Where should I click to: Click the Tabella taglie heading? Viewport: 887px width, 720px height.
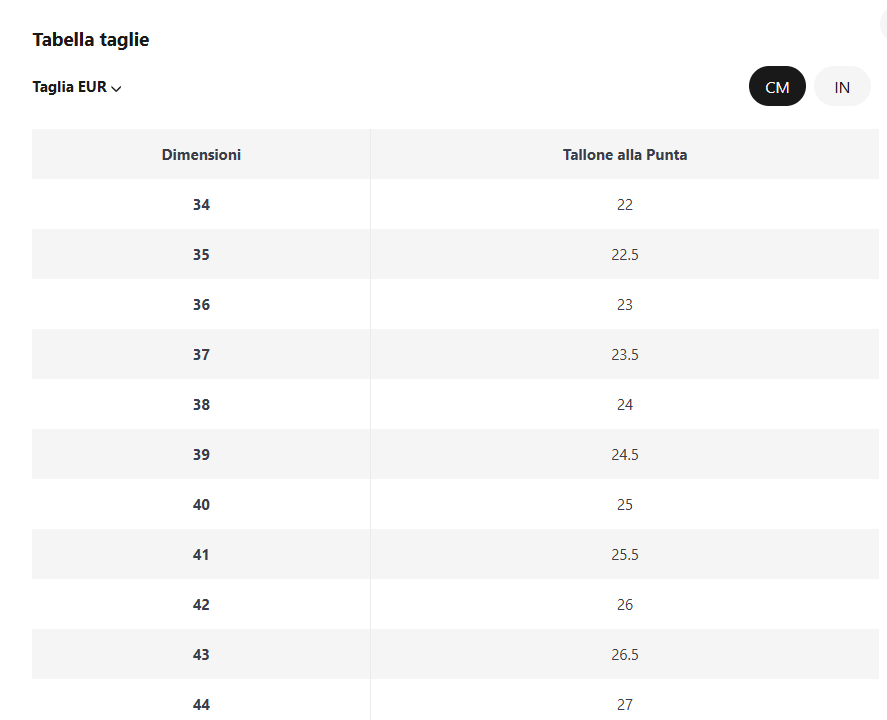pyautogui.click(x=91, y=40)
